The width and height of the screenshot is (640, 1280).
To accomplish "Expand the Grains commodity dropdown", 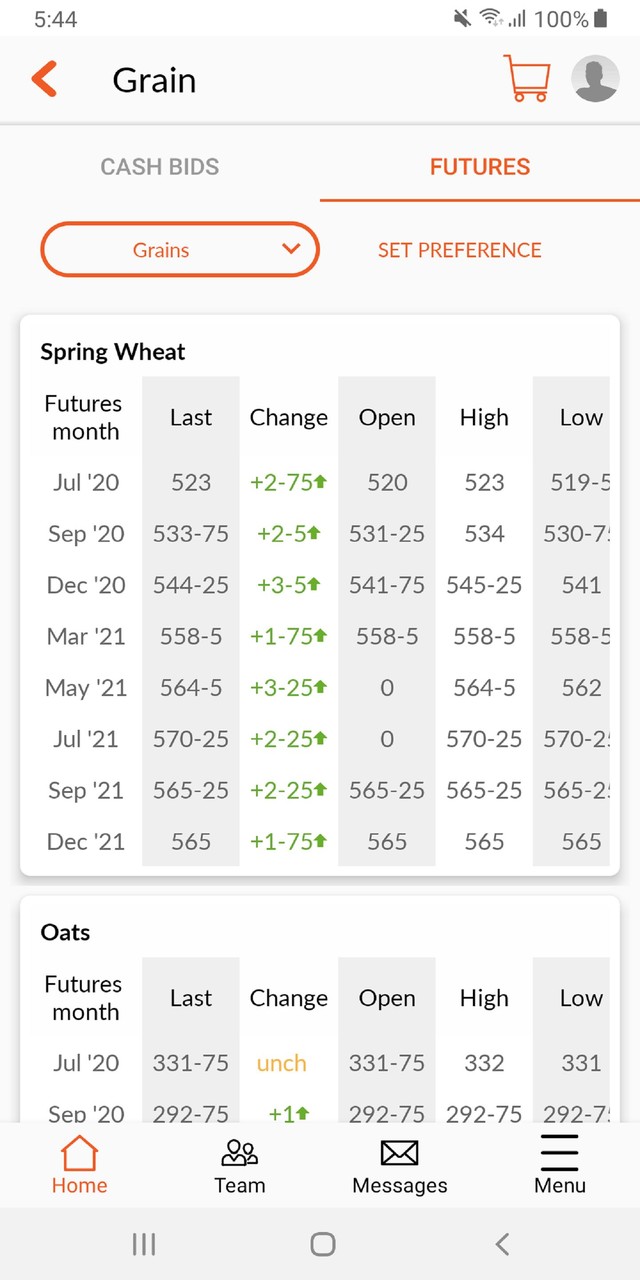I will 180,249.
